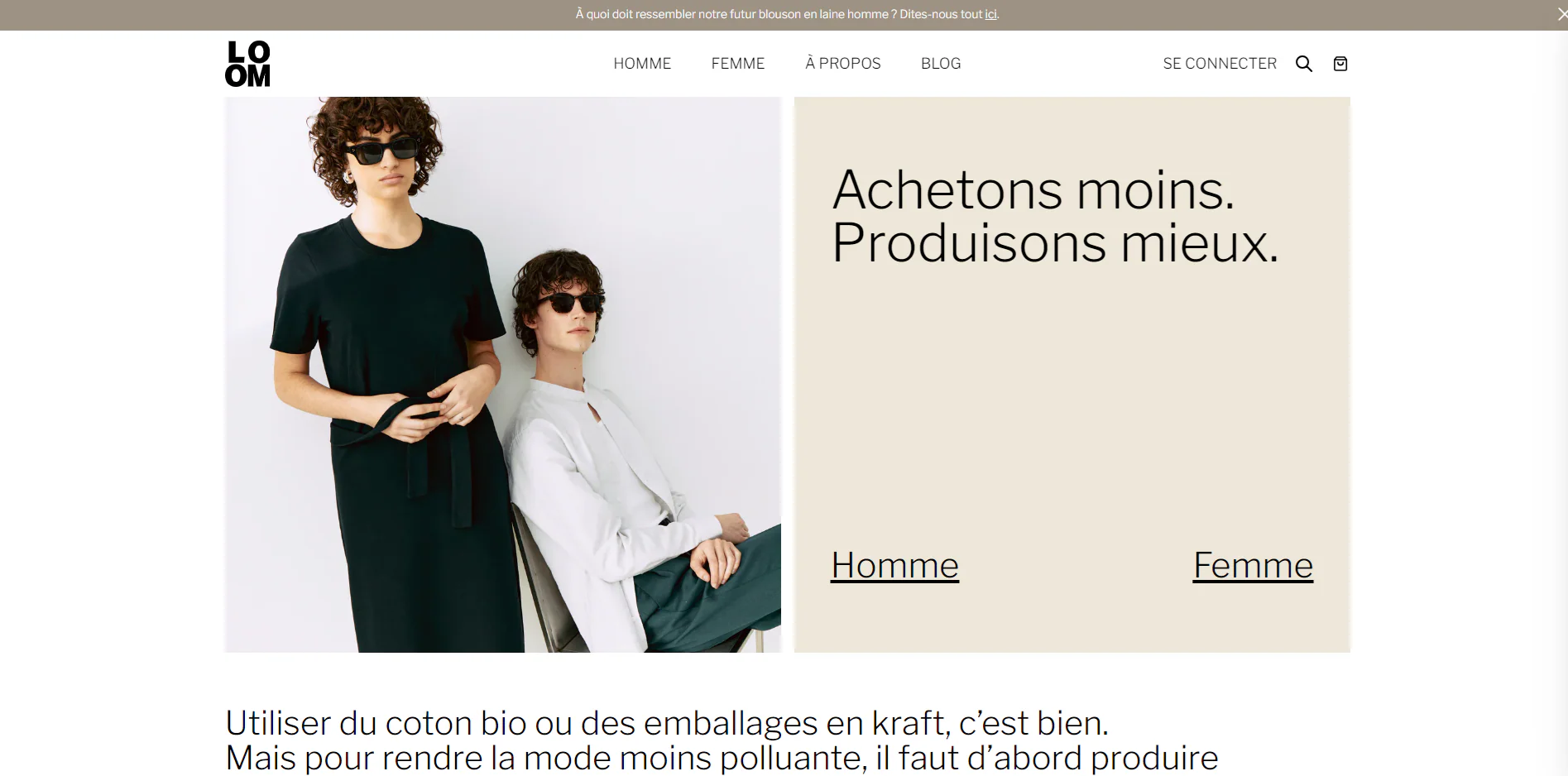Go to the À PROPOS page
This screenshot has width=1568, height=776.
[x=843, y=63]
